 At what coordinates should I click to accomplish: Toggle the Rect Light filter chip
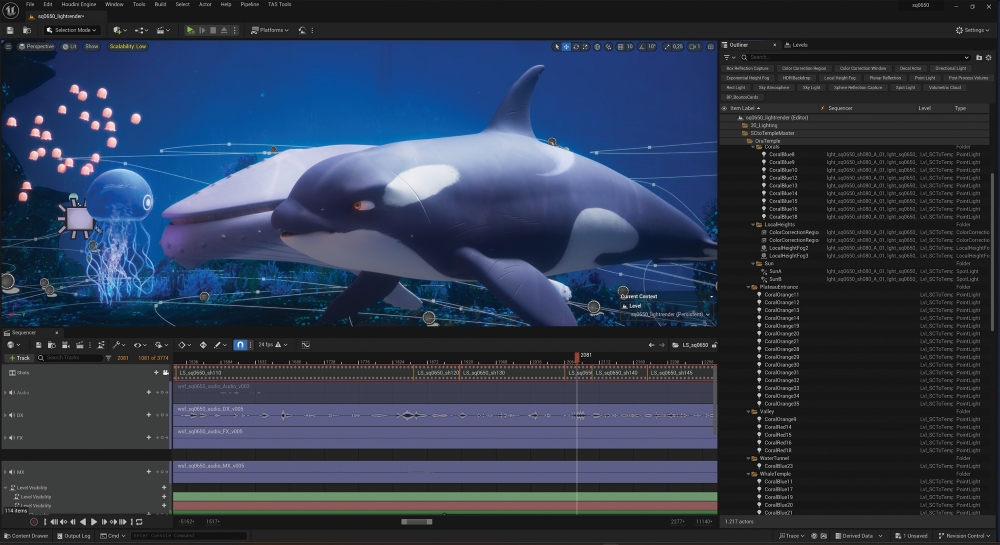coord(735,87)
